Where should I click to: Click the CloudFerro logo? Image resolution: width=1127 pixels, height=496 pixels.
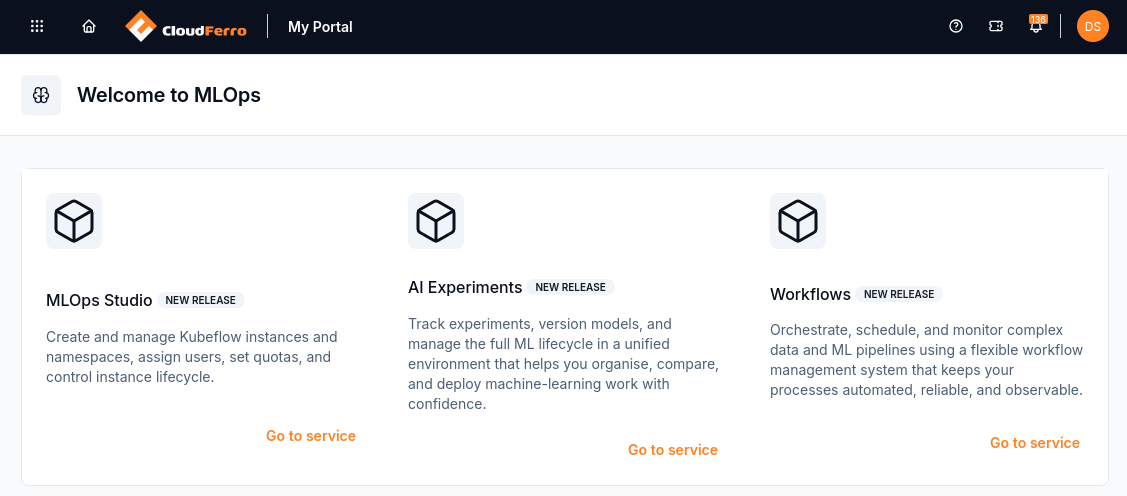point(186,27)
